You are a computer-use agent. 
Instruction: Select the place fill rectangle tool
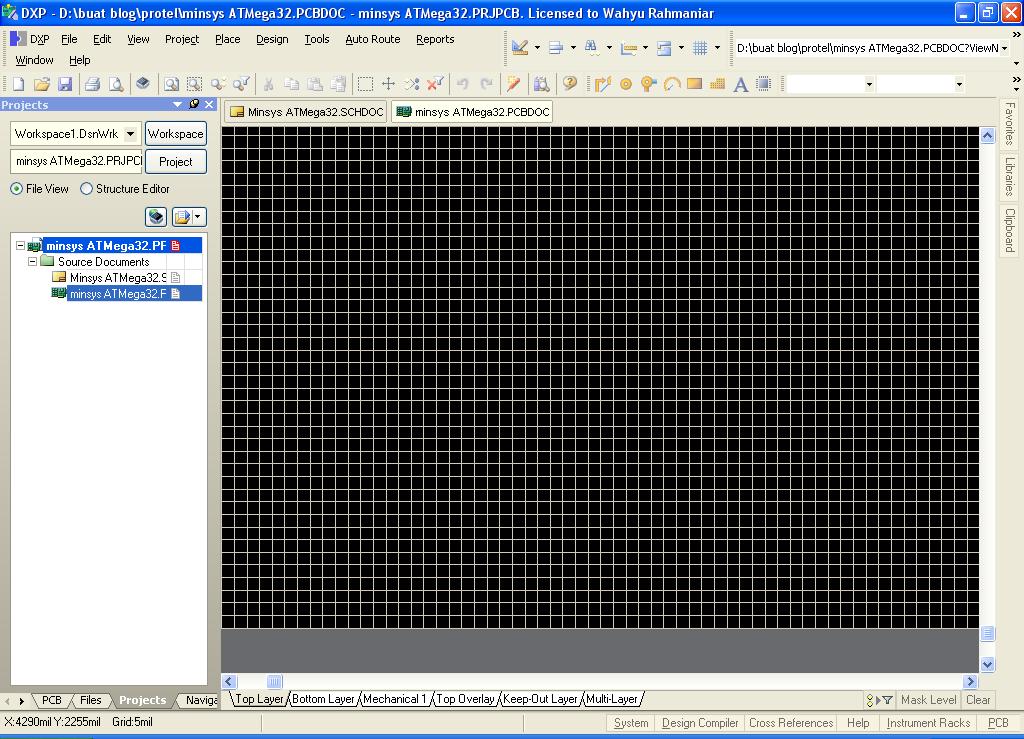tap(695, 83)
